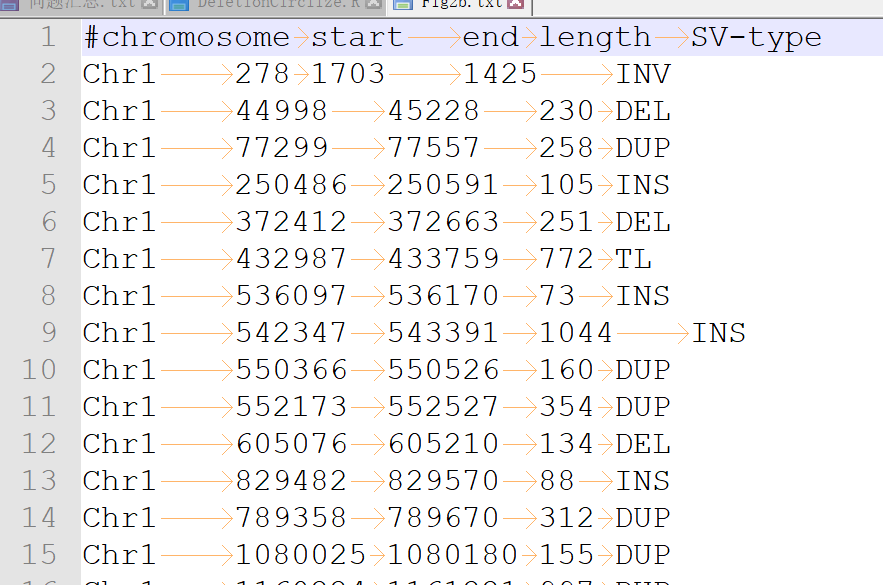Click the TL type on line 7
The width and height of the screenshot is (883, 585).
pyautogui.click(x=634, y=259)
